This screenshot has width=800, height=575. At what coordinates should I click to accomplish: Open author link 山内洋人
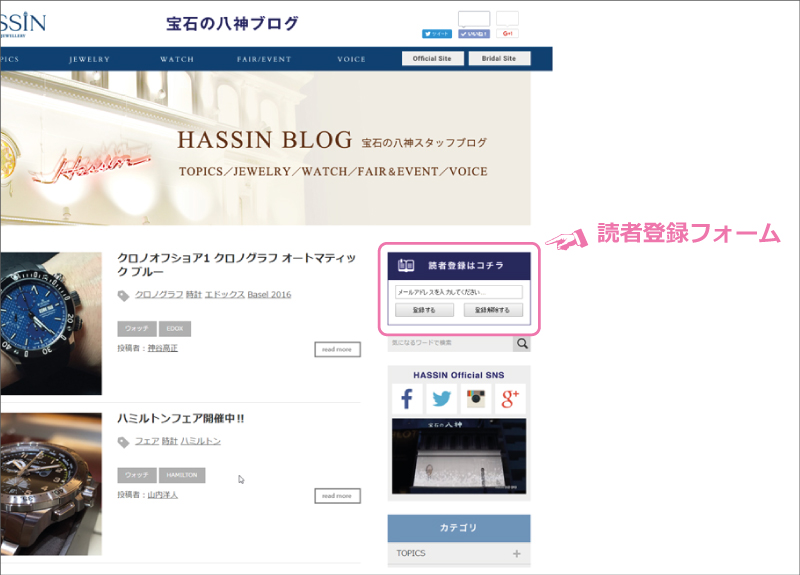click(163, 495)
